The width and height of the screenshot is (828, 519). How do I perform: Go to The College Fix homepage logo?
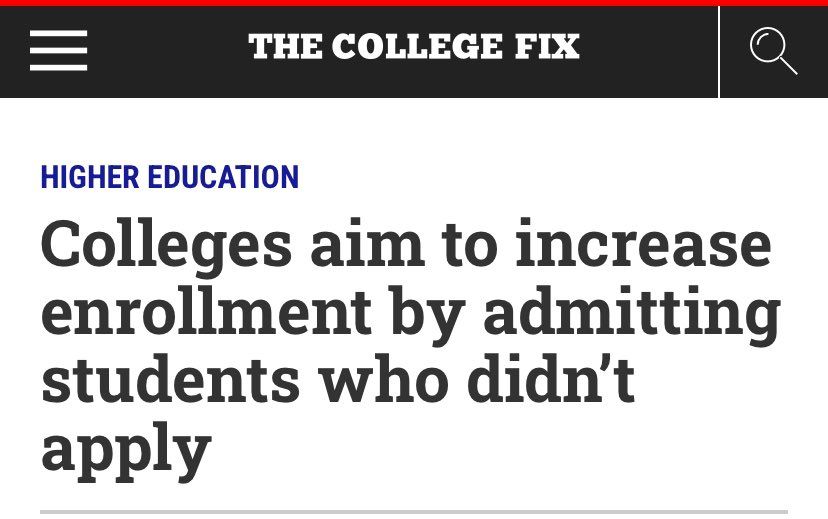click(413, 47)
